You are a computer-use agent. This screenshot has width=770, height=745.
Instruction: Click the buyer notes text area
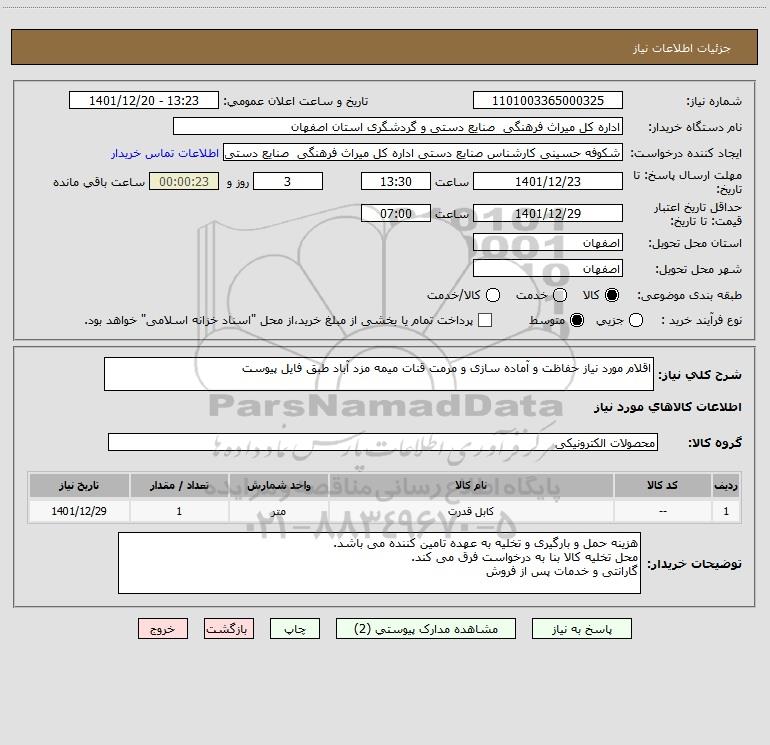point(379,563)
